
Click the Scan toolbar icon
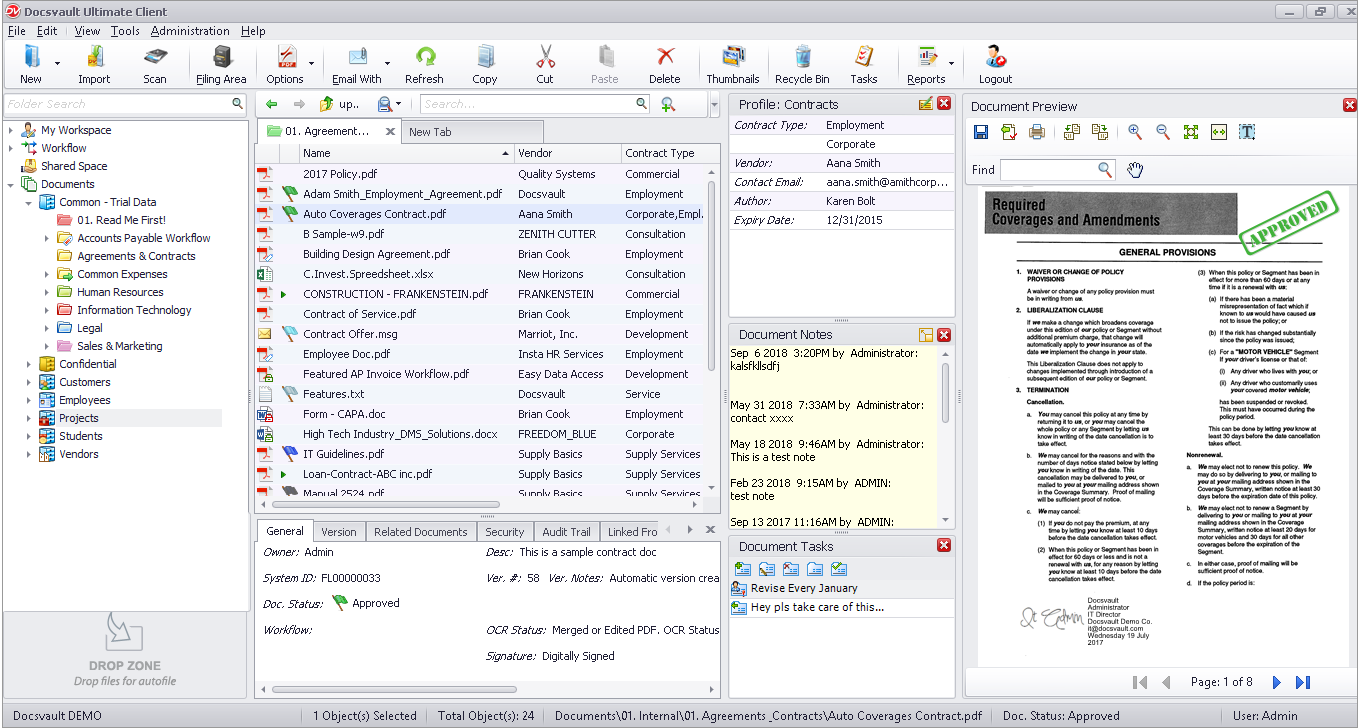pos(155,65)
